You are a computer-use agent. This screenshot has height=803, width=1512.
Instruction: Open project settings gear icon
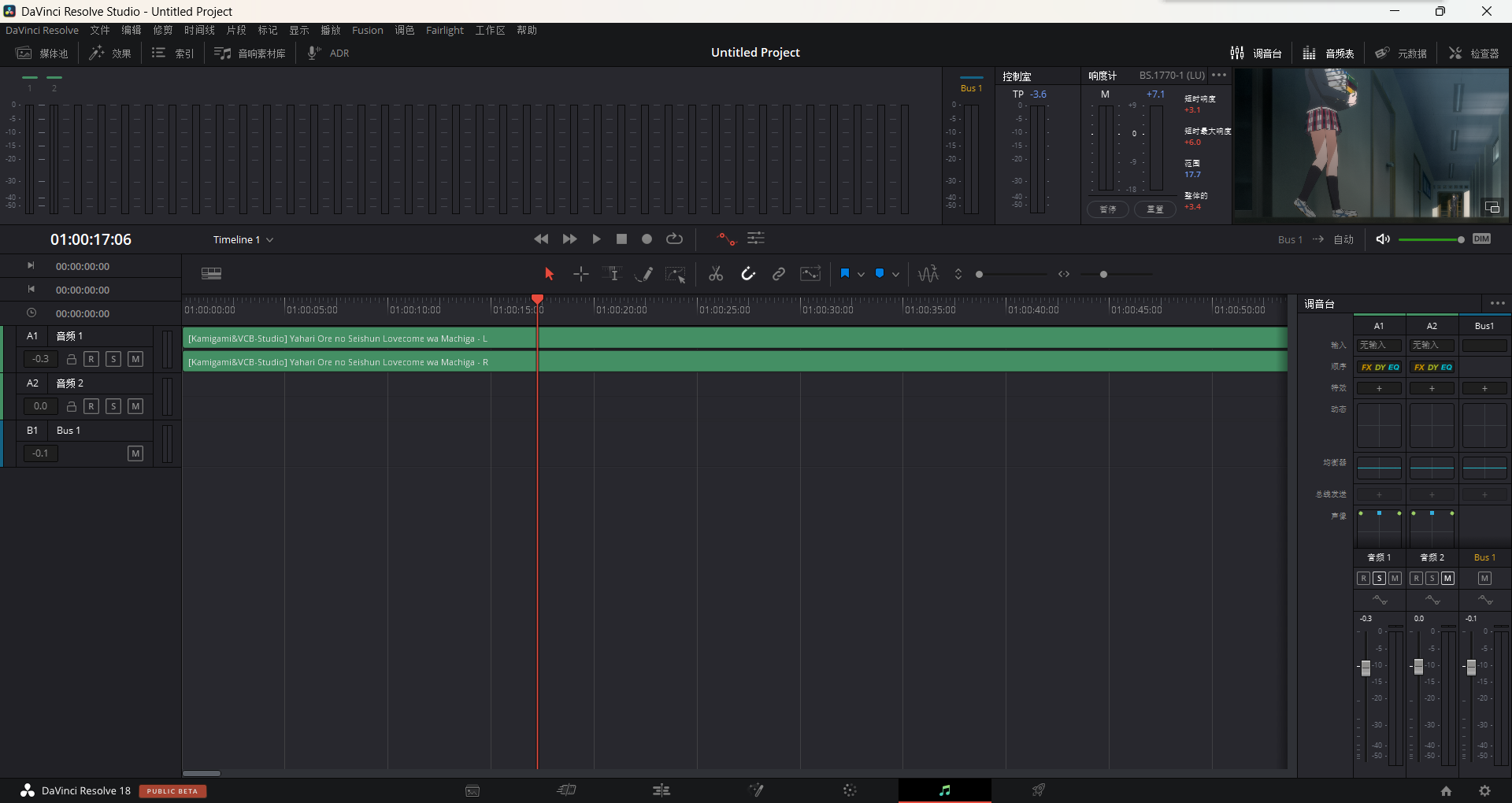pyautogui.click(x=1484, y=790)
